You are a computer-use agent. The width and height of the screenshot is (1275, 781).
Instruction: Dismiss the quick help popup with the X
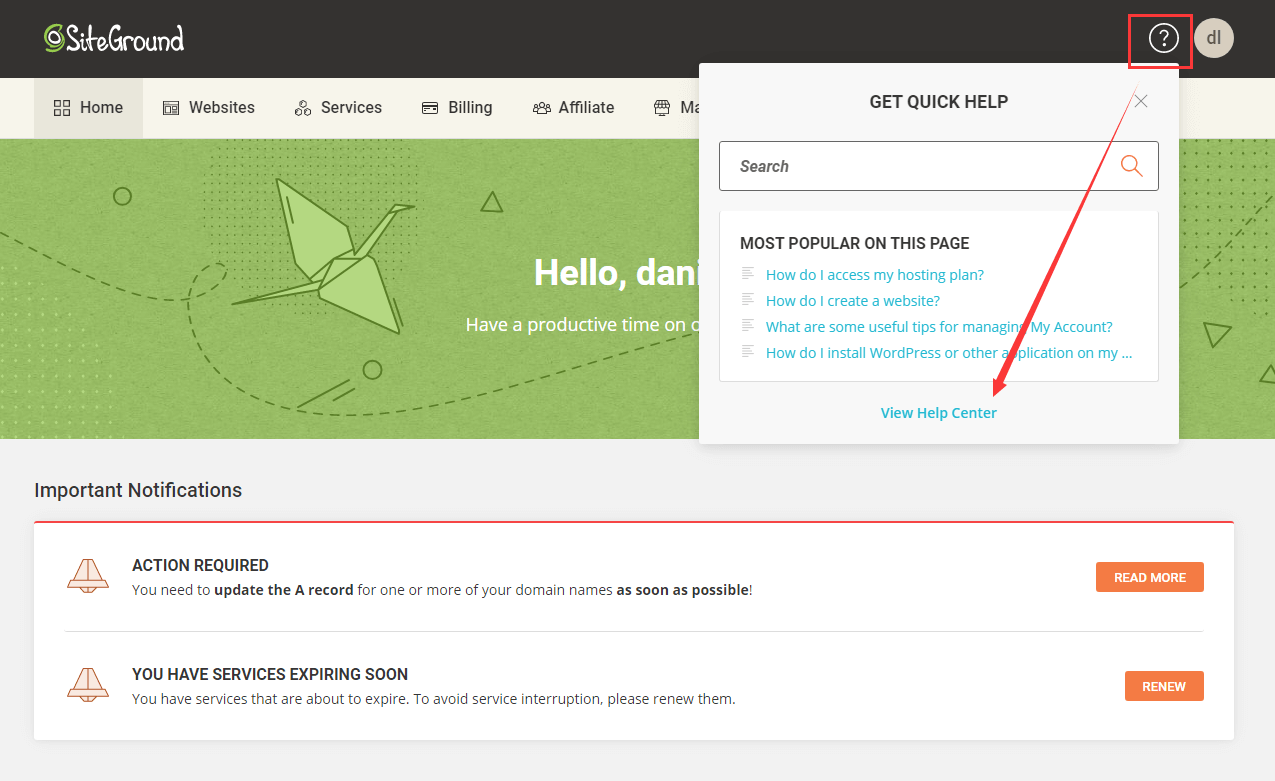(1140, 101)
